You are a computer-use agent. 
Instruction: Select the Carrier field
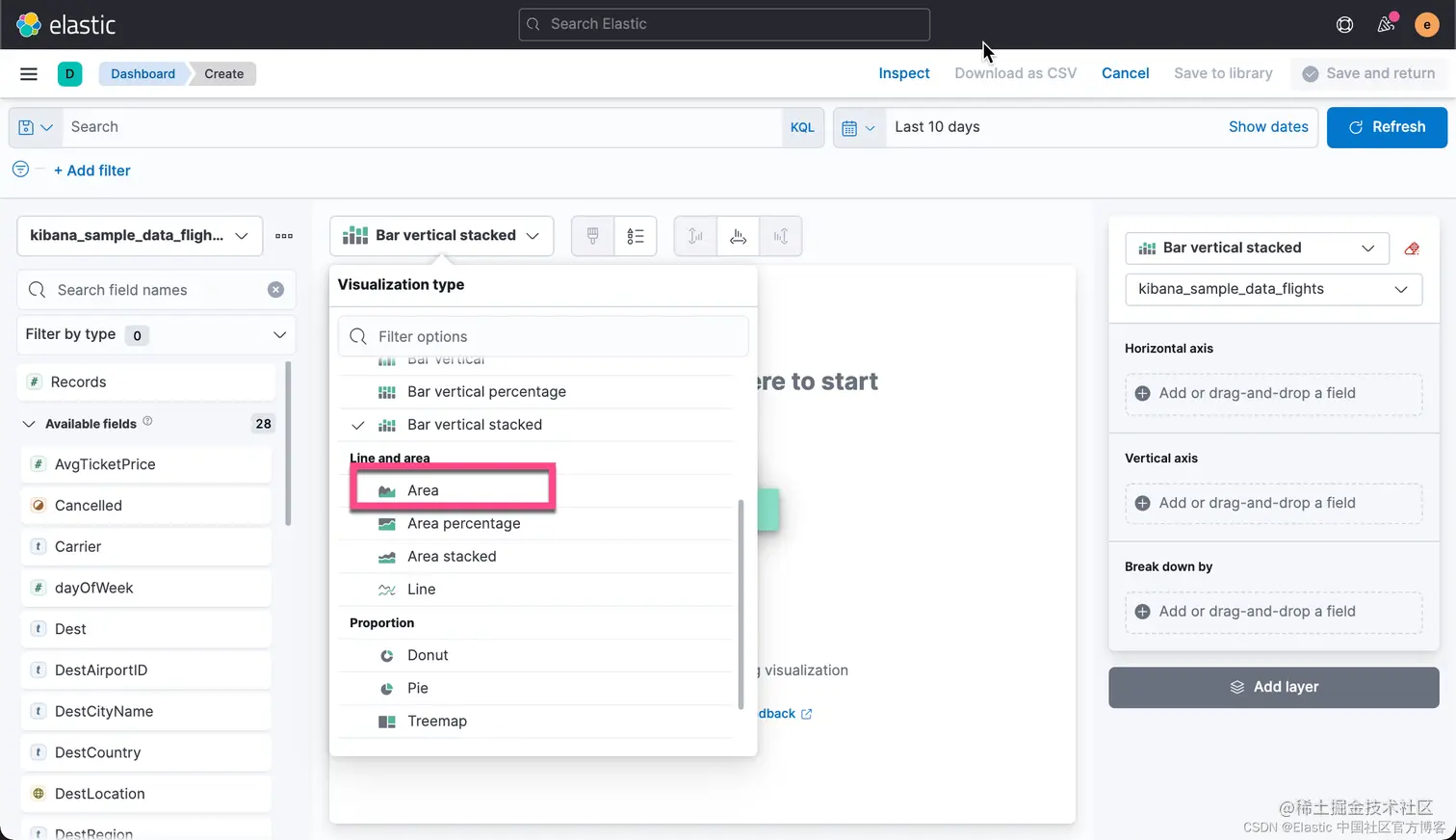coord(146,546)
